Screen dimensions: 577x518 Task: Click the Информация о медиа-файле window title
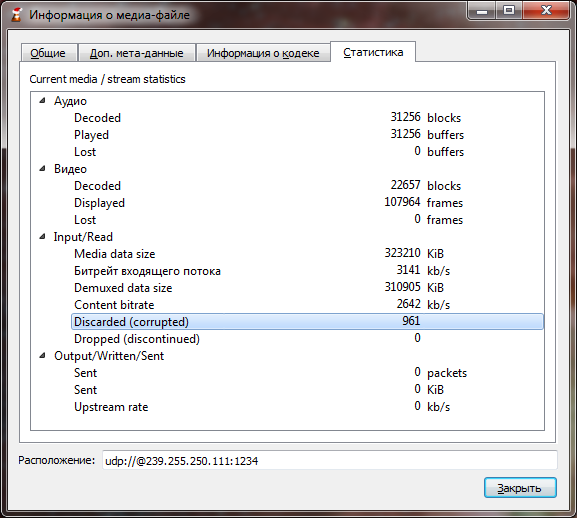(110, 15)
